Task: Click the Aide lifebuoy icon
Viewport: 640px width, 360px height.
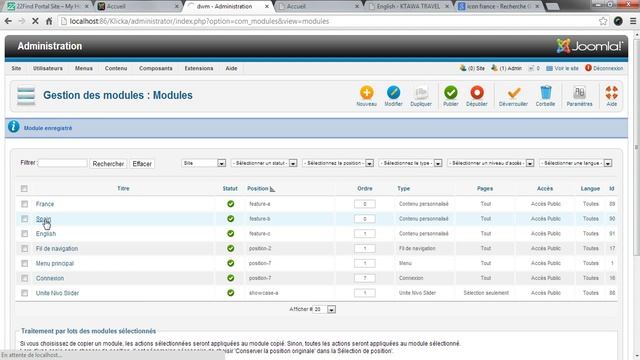Action: coord(611,93)
